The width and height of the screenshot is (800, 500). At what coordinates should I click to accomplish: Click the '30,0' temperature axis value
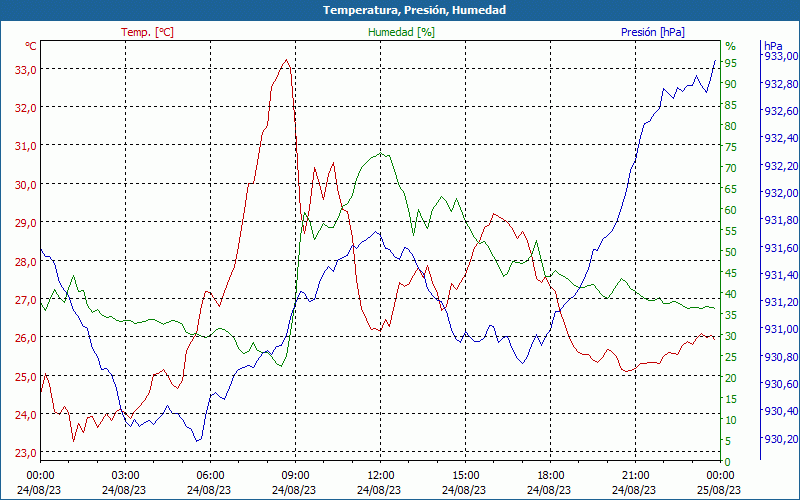tap(25, 185)
